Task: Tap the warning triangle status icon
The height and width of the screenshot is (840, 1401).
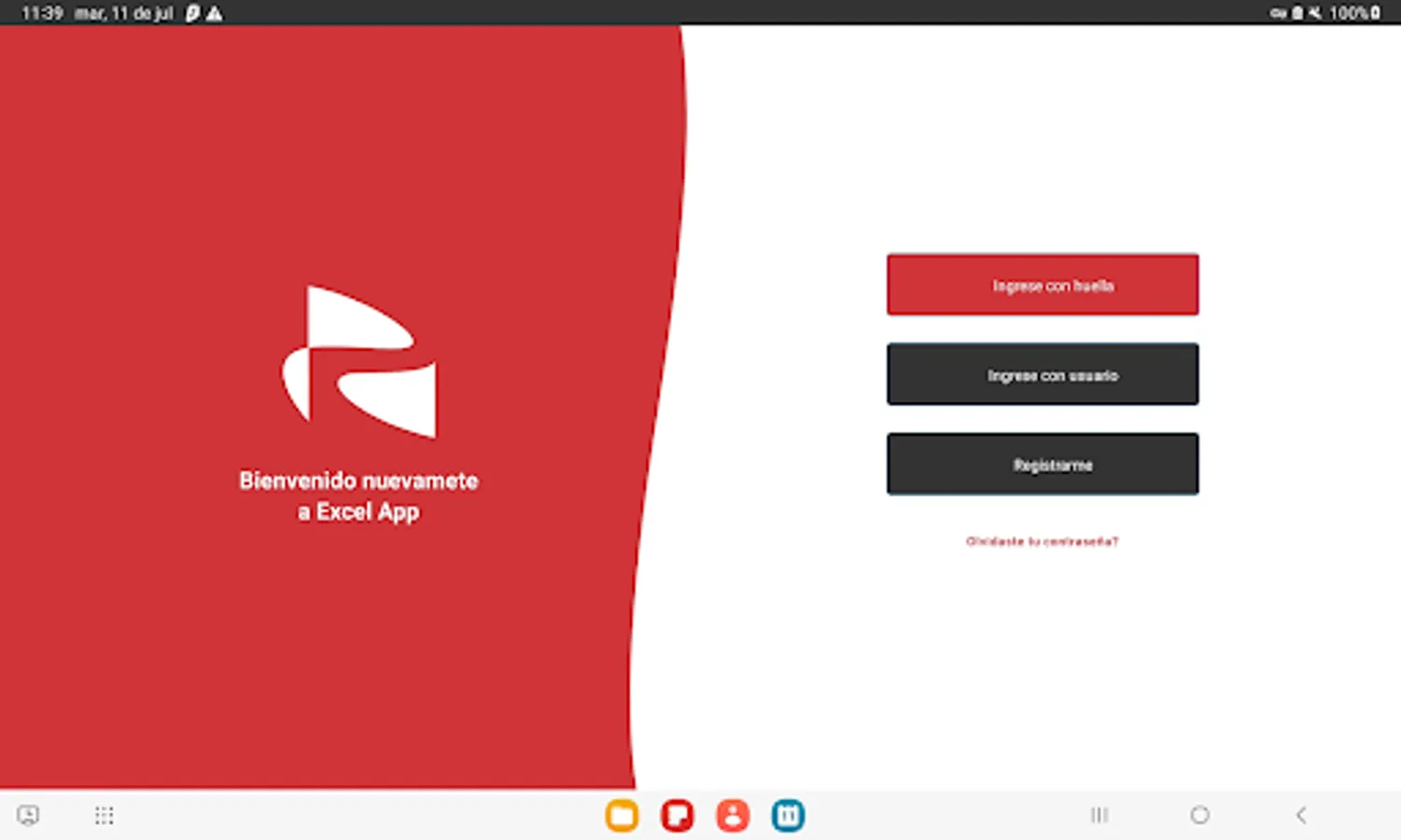Action: pyautogui.click(x=215, y=13)
